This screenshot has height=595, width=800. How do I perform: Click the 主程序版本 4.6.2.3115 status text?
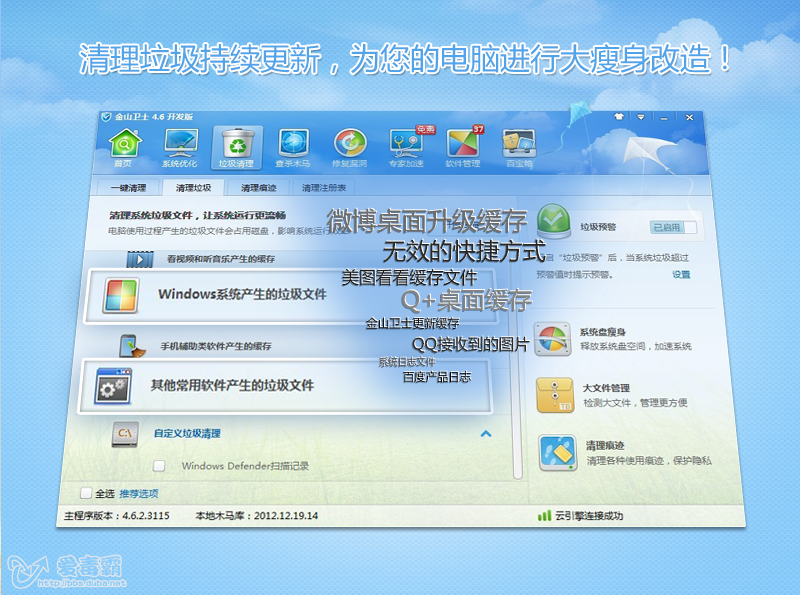[117, 515]
